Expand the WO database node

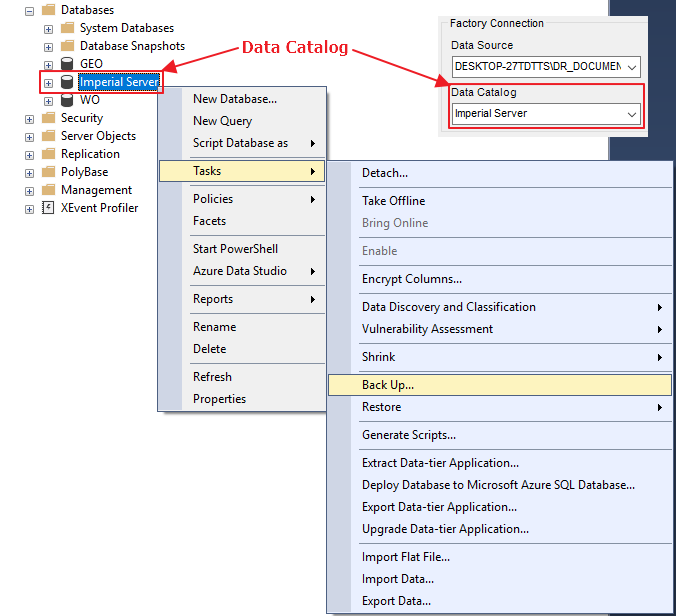tap(48, 101)
